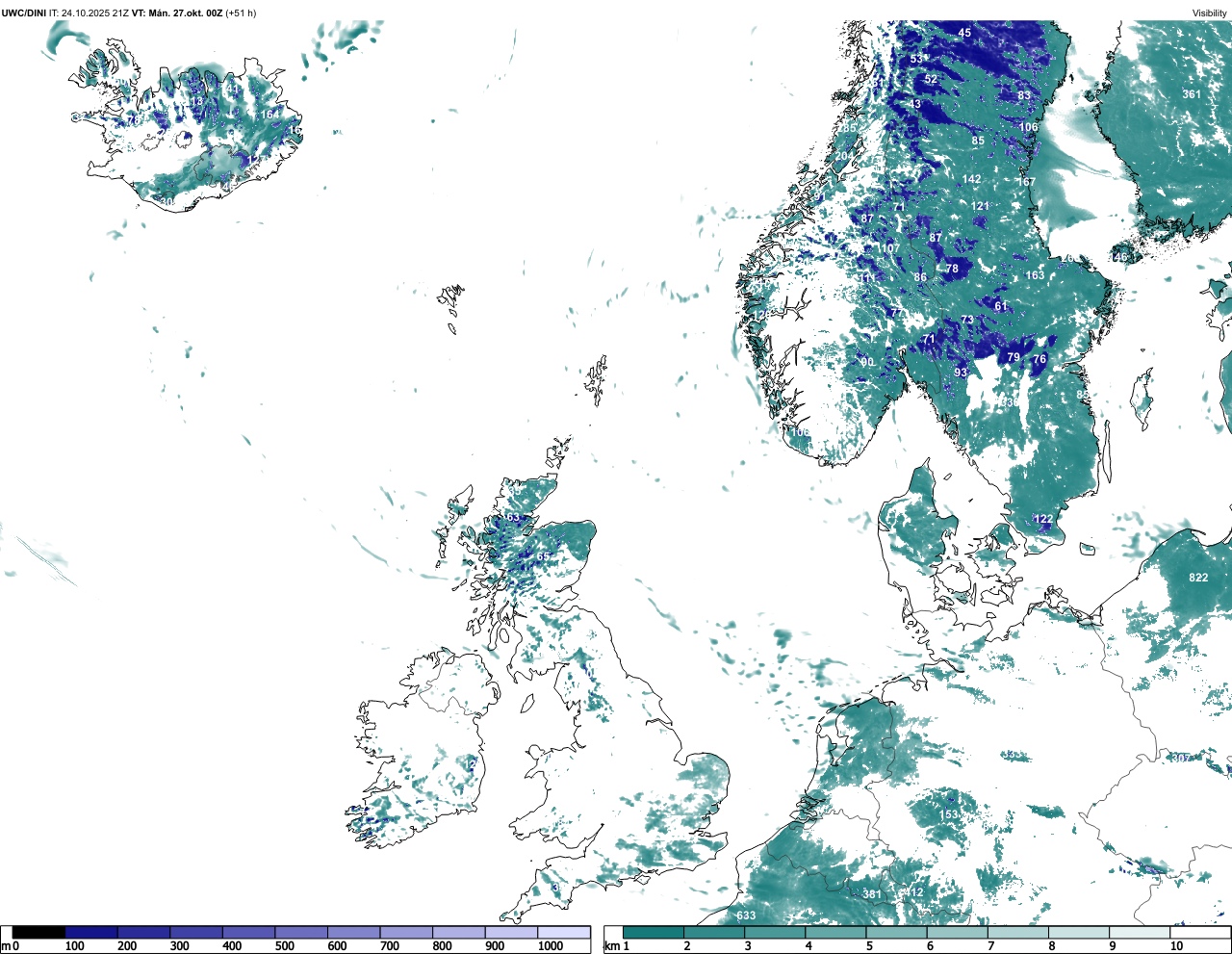Click the '142' value over Sweden
This screenshot has height=954, width=1232.
(972, 179)
